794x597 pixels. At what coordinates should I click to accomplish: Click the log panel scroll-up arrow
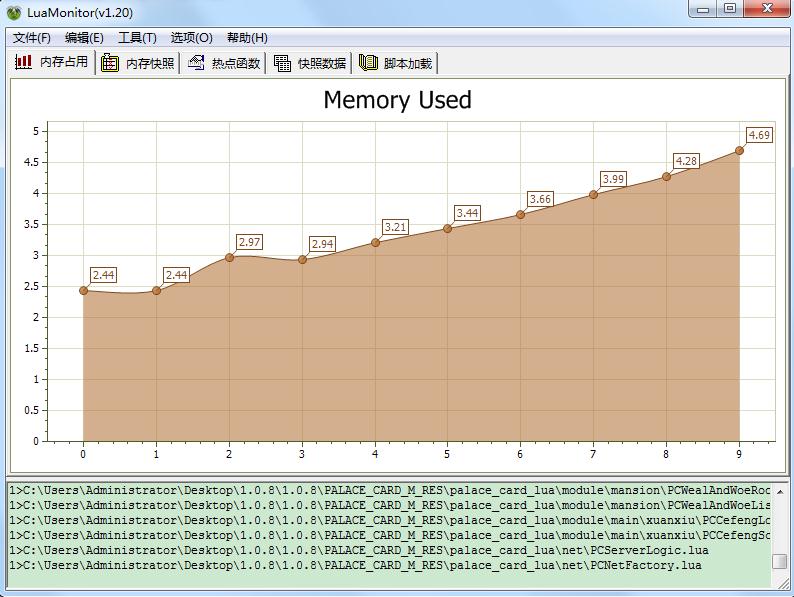[780, 491]
